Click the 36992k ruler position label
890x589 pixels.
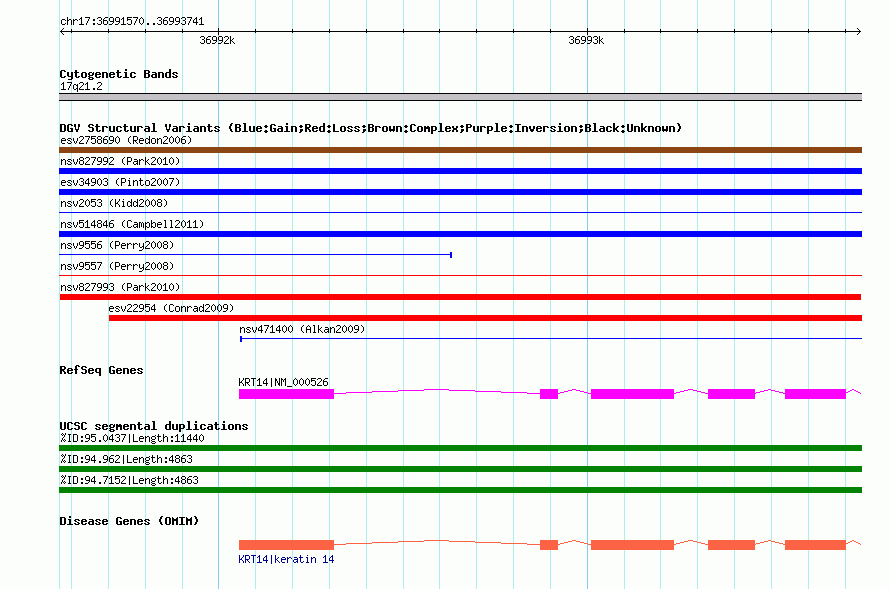tap(217, 40)
